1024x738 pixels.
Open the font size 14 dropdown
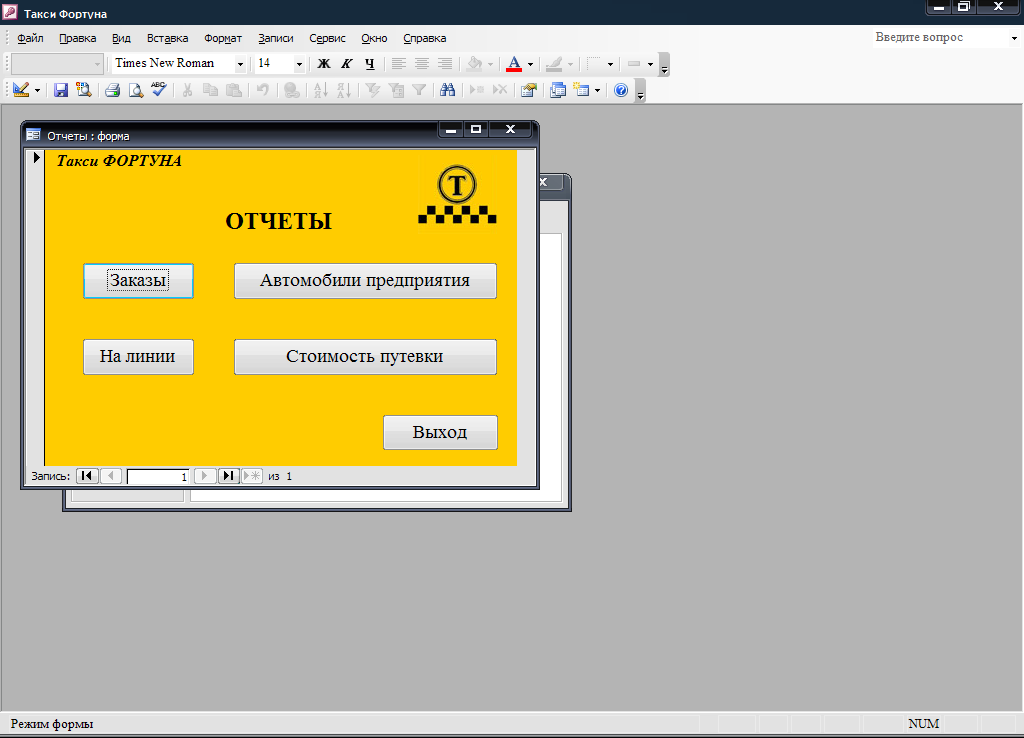(298, 64)
